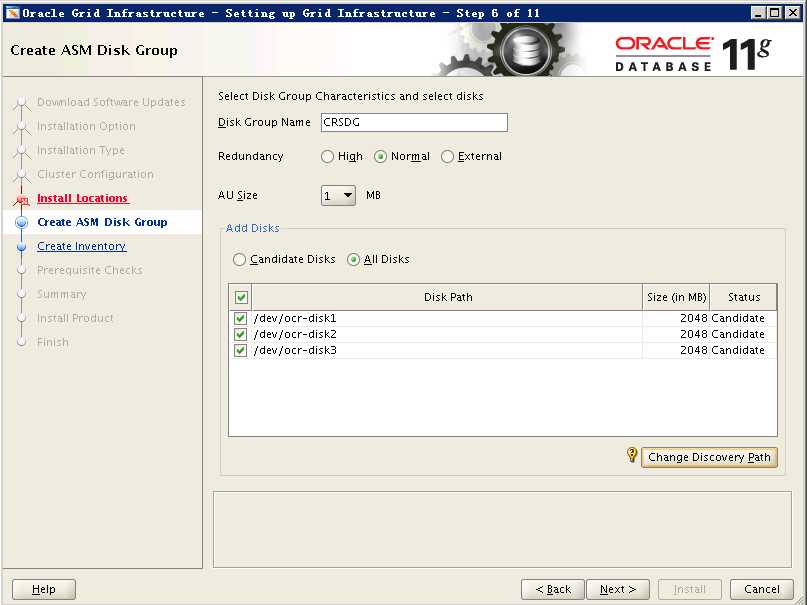
Task: Click the lightbulb hint icon near Change Discovery Path
Action: [x=632, y=455]
